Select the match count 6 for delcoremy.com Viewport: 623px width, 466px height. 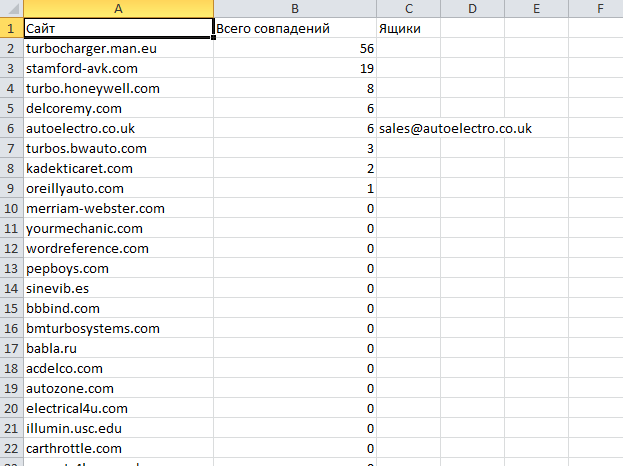tap(295, 108)
